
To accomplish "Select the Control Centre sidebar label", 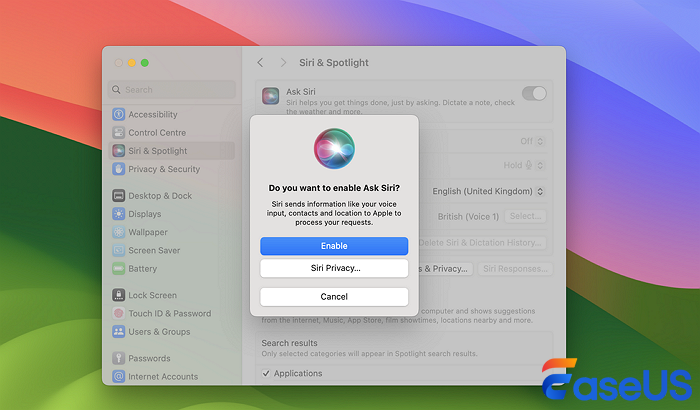I will [x=157, y=133].
